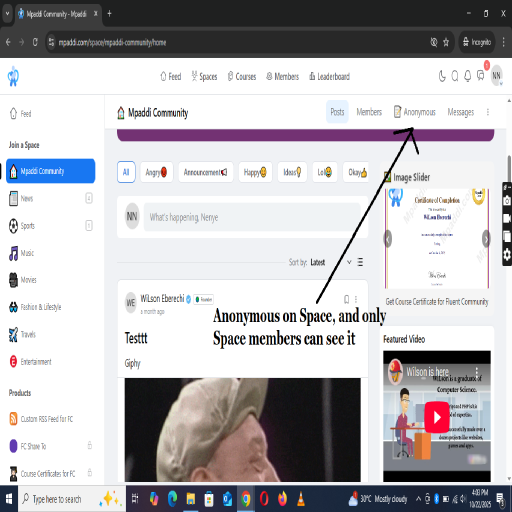Screen dimensions: 512x512
Task: Open post options three-dot menu
Action: (x=356, y=299)
